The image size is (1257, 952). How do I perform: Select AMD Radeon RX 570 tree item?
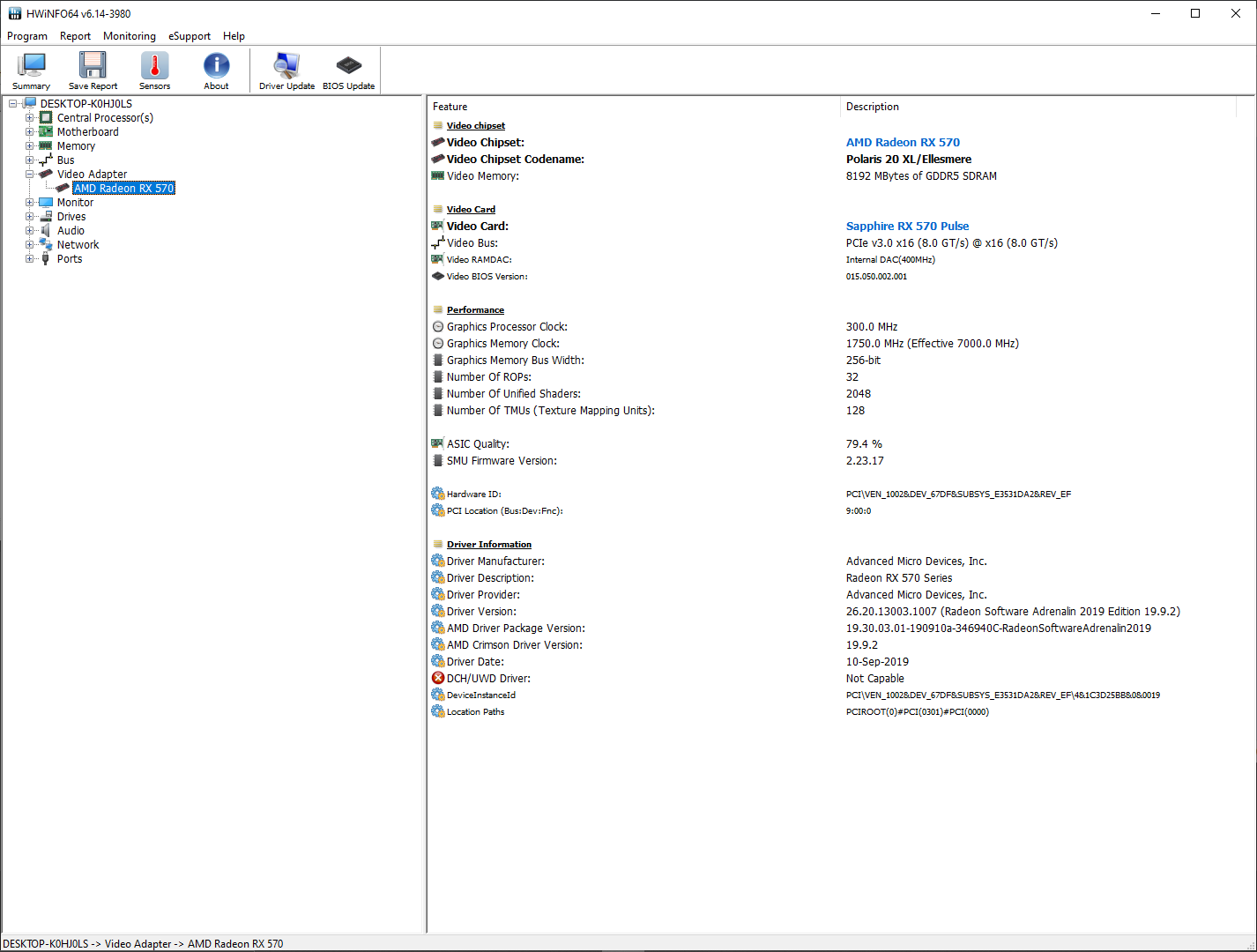123,188
